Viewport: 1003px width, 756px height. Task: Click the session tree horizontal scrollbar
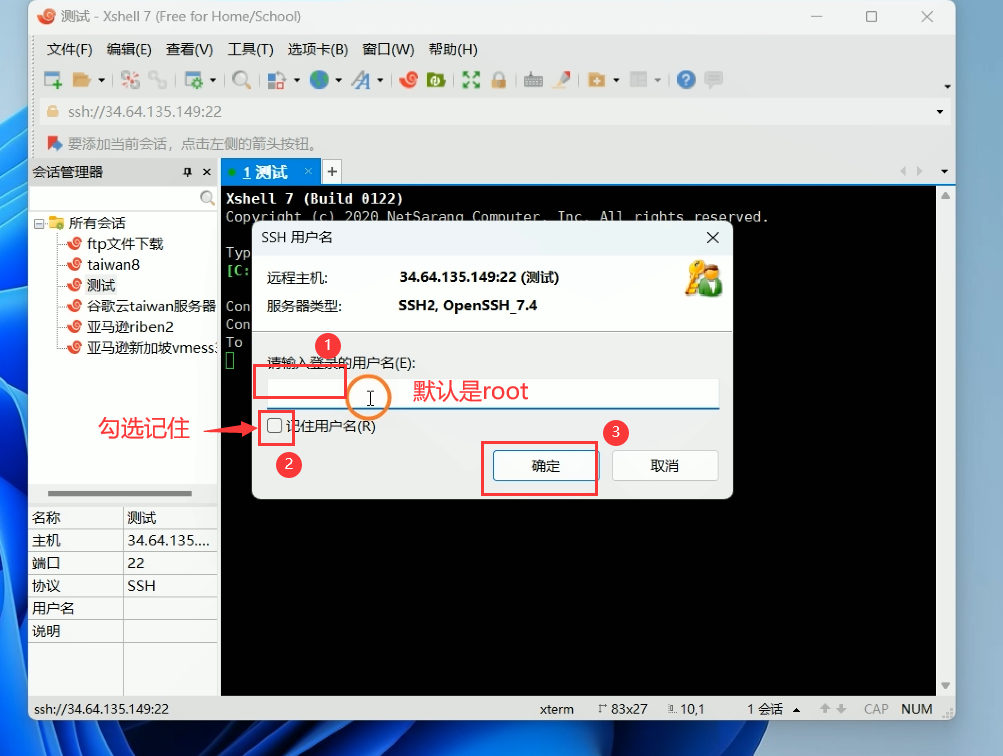click(x=120, y=493)
